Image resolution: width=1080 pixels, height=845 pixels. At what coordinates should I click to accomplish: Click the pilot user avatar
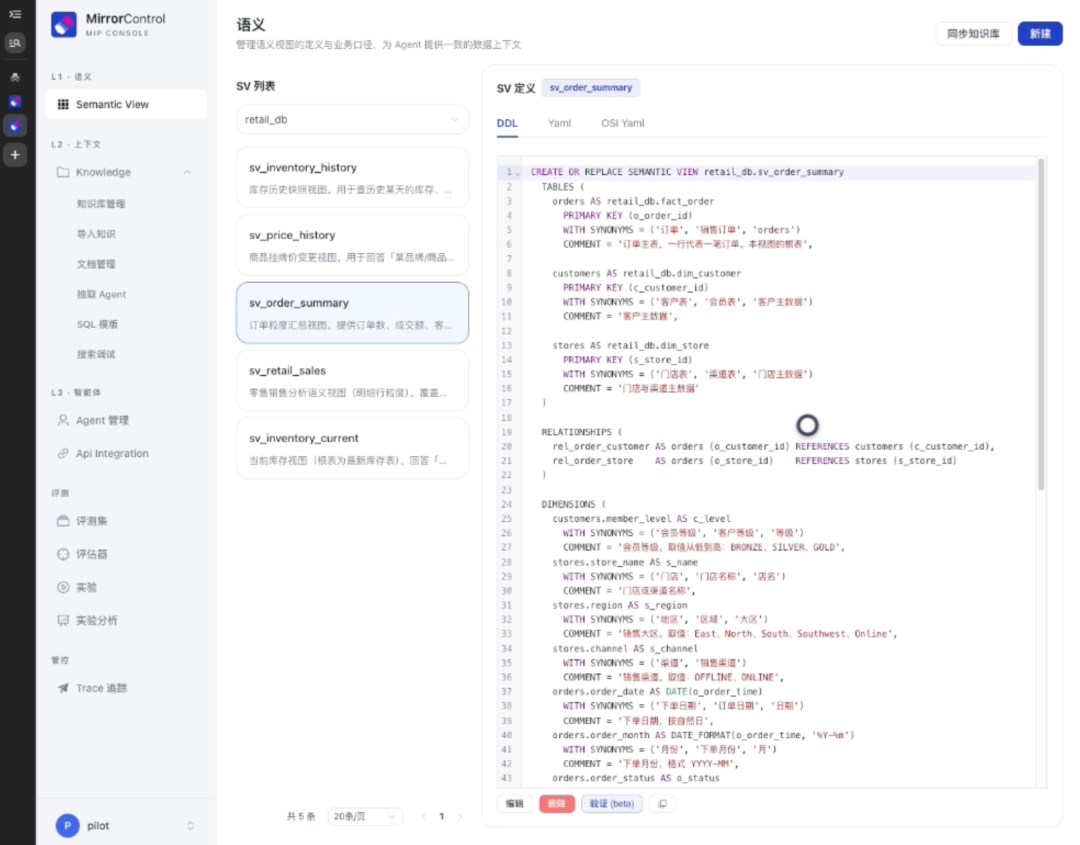(68, 825)
